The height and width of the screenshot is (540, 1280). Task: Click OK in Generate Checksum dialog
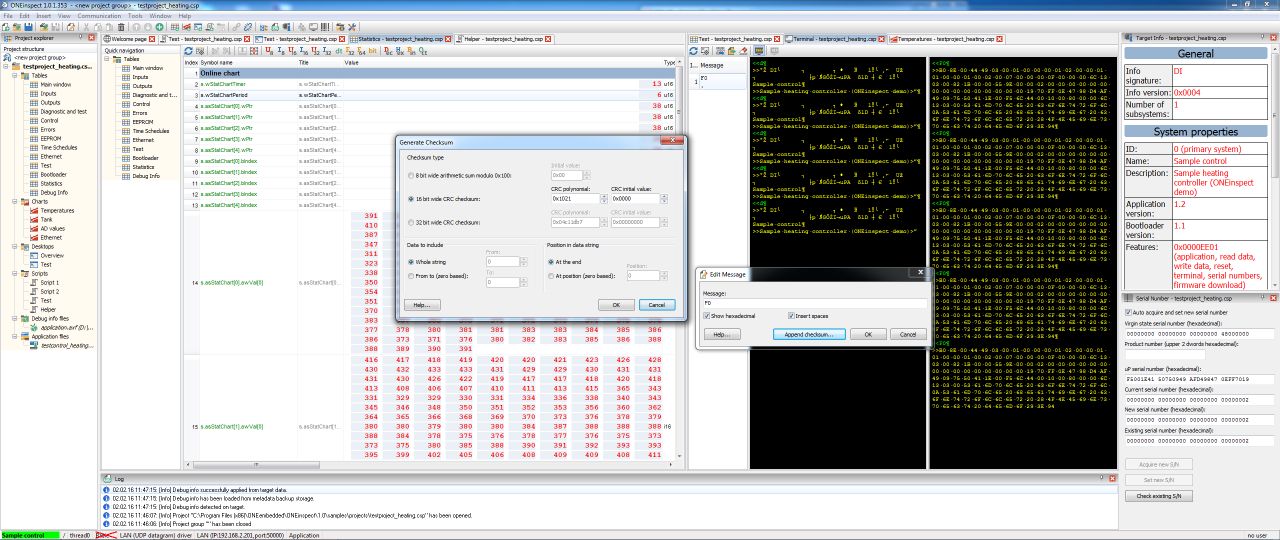point(616,304)
